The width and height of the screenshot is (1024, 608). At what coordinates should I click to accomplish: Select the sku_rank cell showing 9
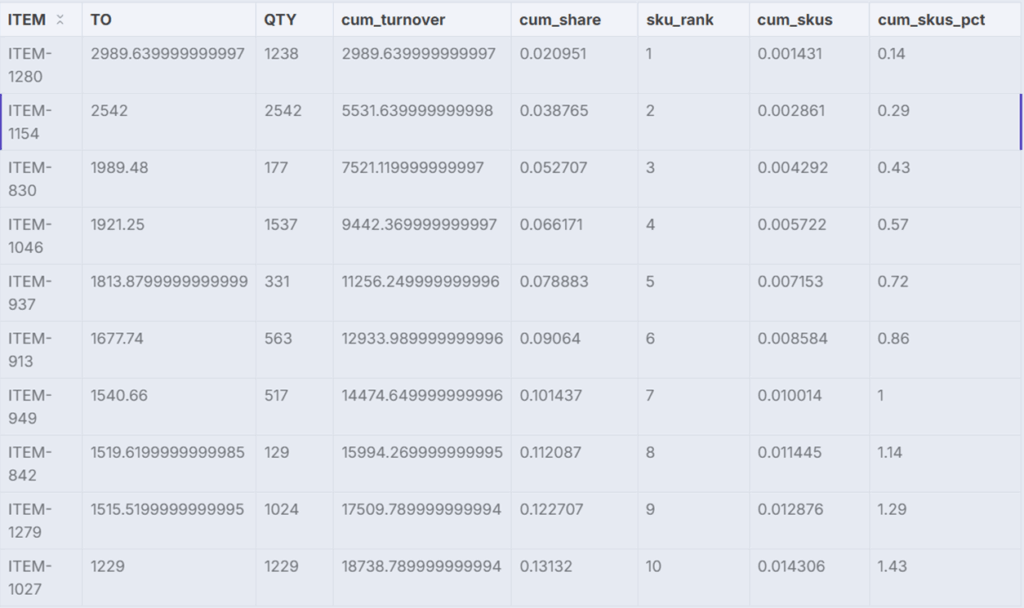650,510
